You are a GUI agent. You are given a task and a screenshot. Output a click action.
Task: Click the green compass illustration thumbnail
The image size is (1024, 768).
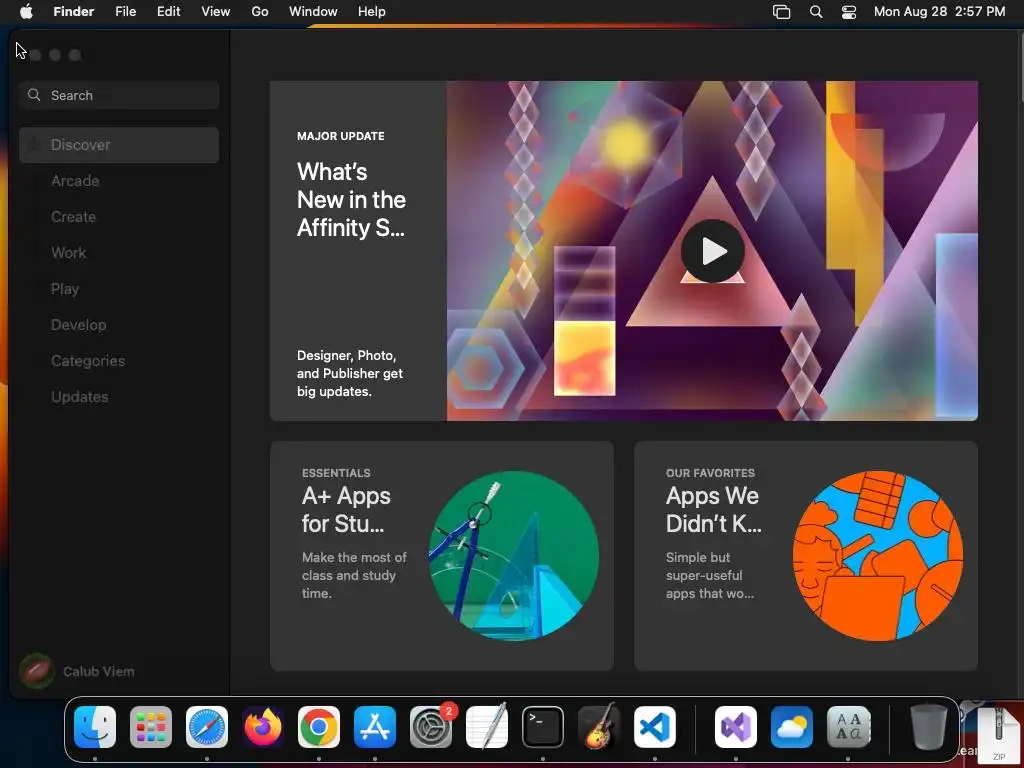513,556
